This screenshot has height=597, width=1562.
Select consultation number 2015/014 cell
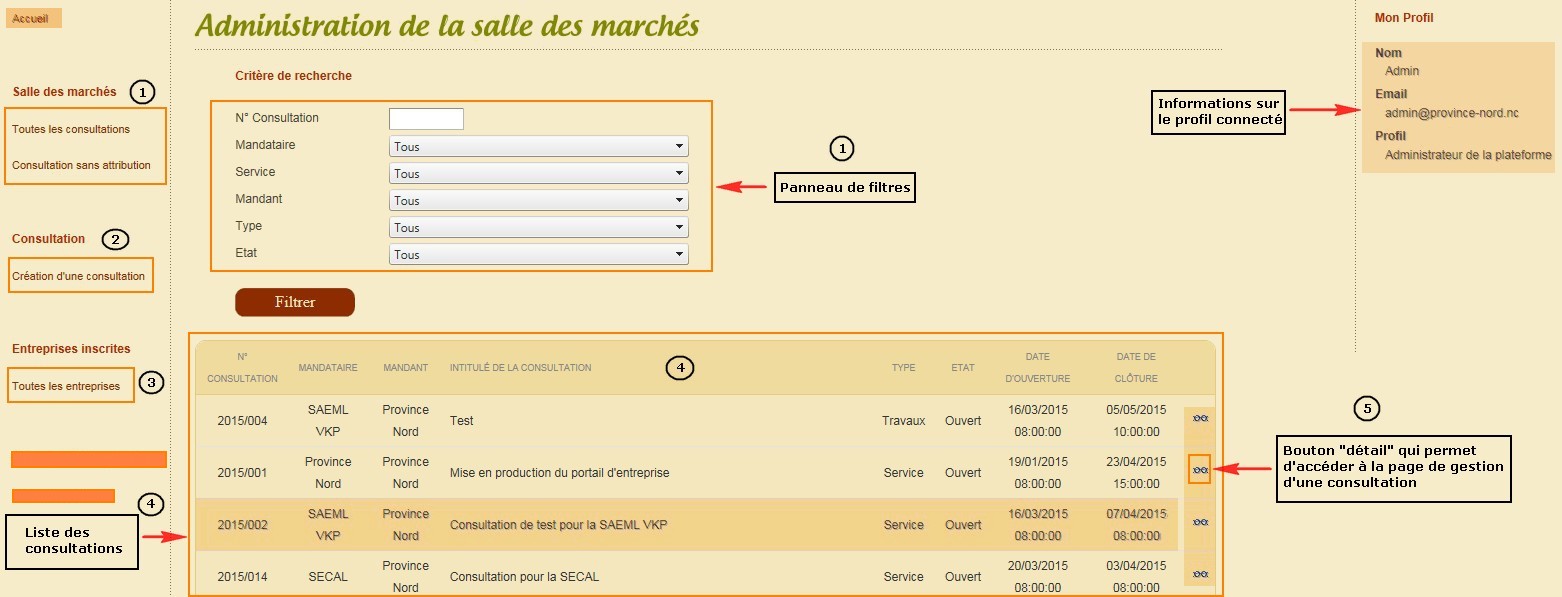[x=242, y=577]
